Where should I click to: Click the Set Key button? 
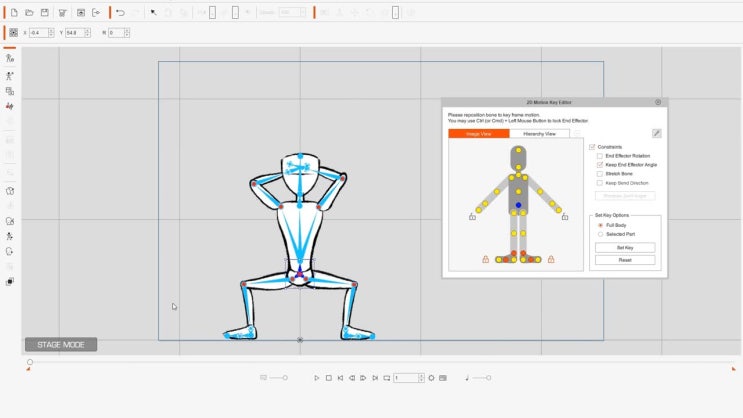(x=625, y=247)
